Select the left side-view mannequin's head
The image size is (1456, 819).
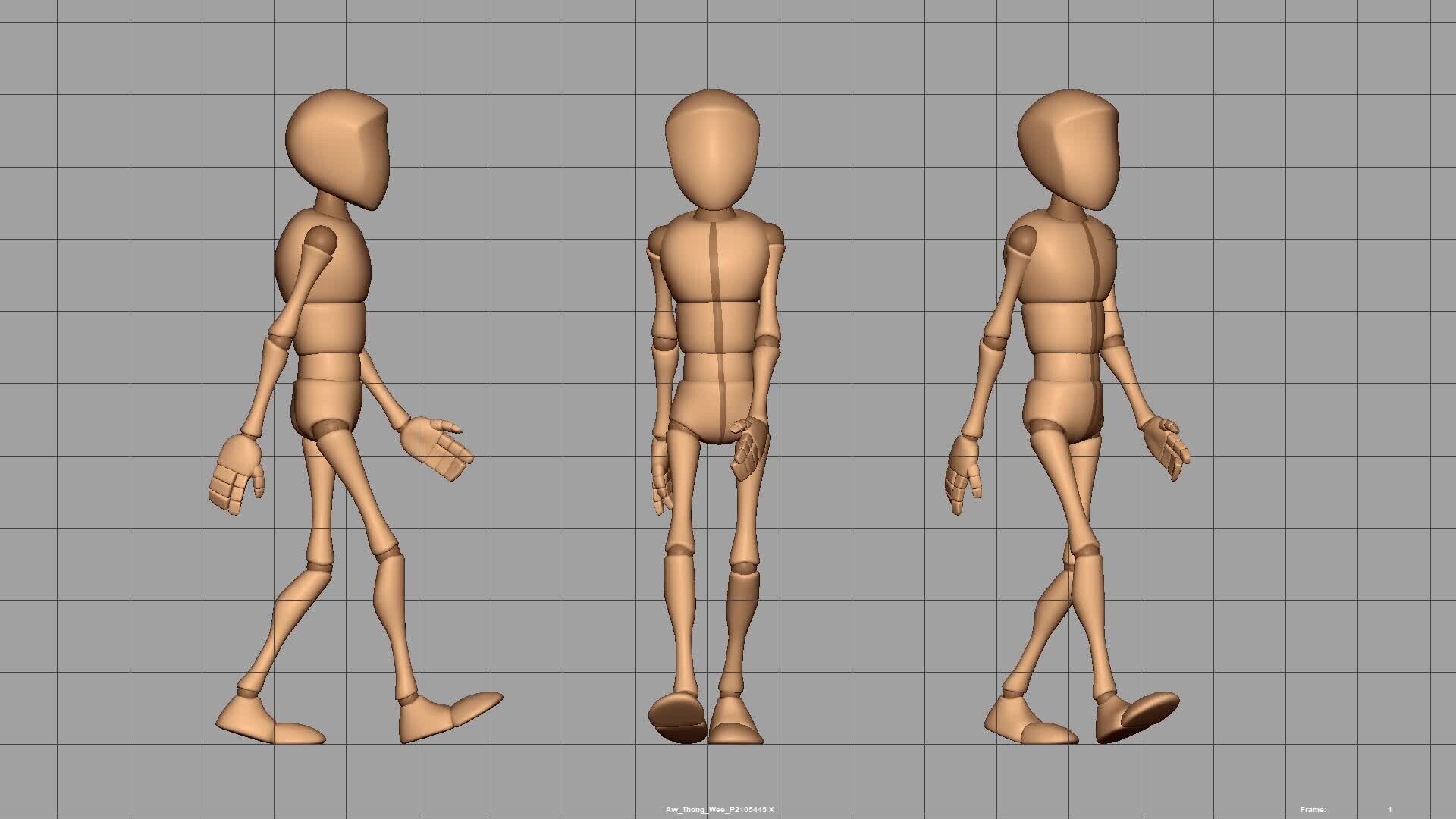point(337,148)
